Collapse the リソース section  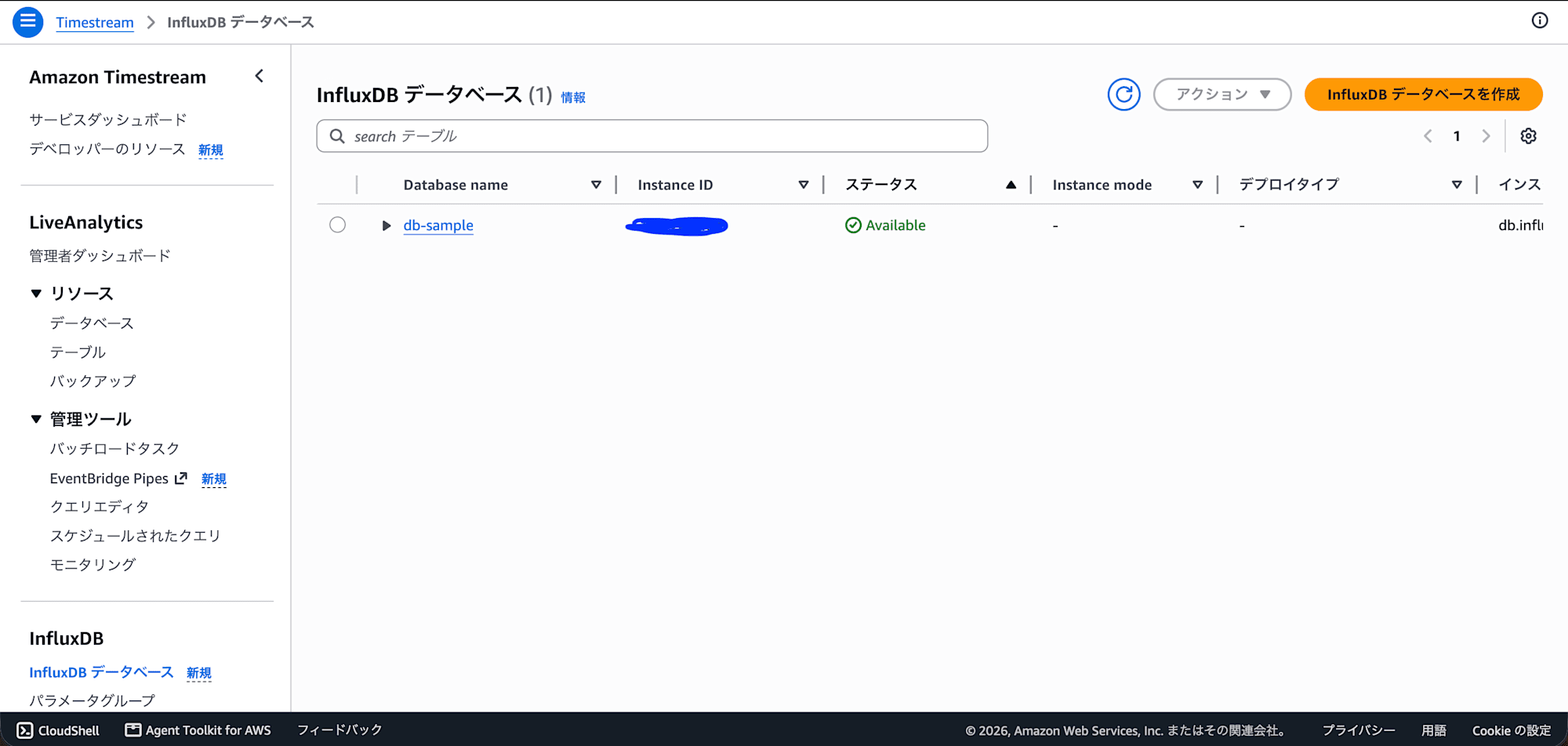point(36,293)
